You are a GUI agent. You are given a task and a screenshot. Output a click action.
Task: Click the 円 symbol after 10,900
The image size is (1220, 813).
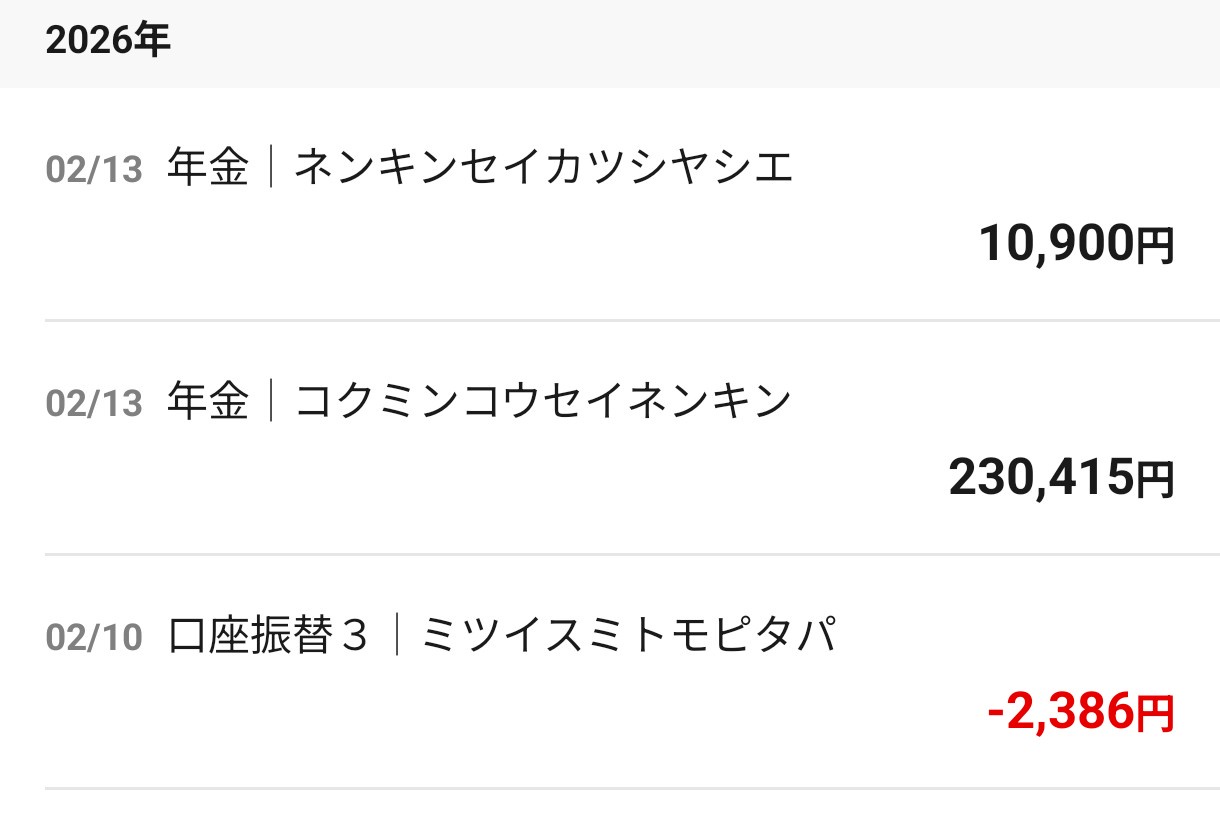(x=1156, y=246)
